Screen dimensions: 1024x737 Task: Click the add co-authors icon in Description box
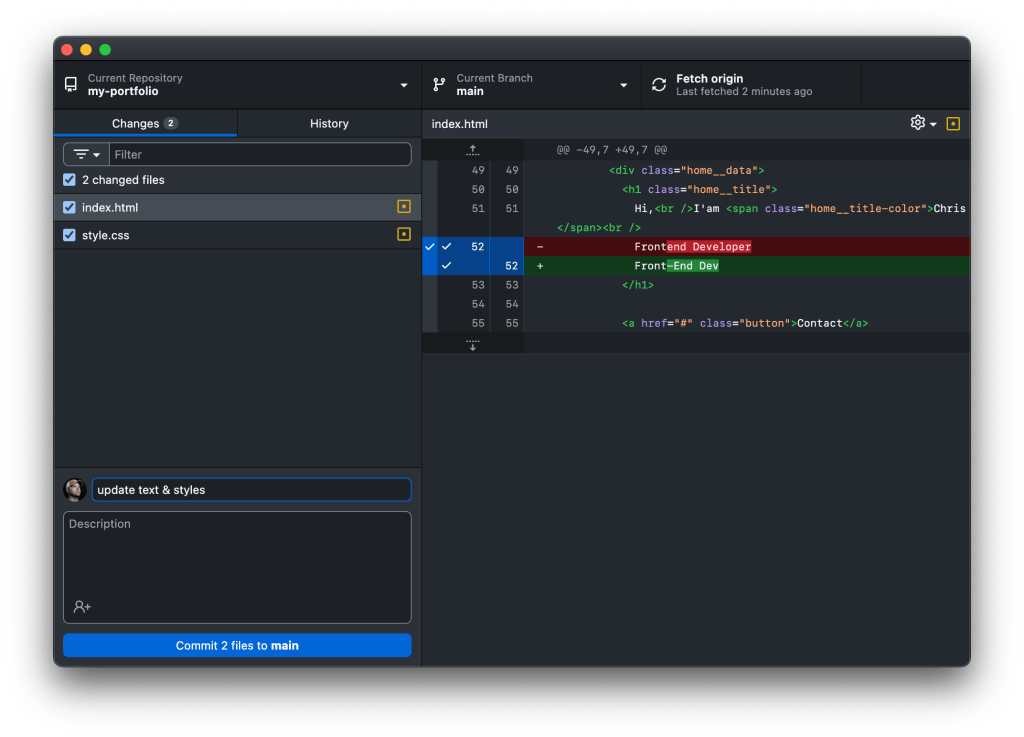[80, 606]
